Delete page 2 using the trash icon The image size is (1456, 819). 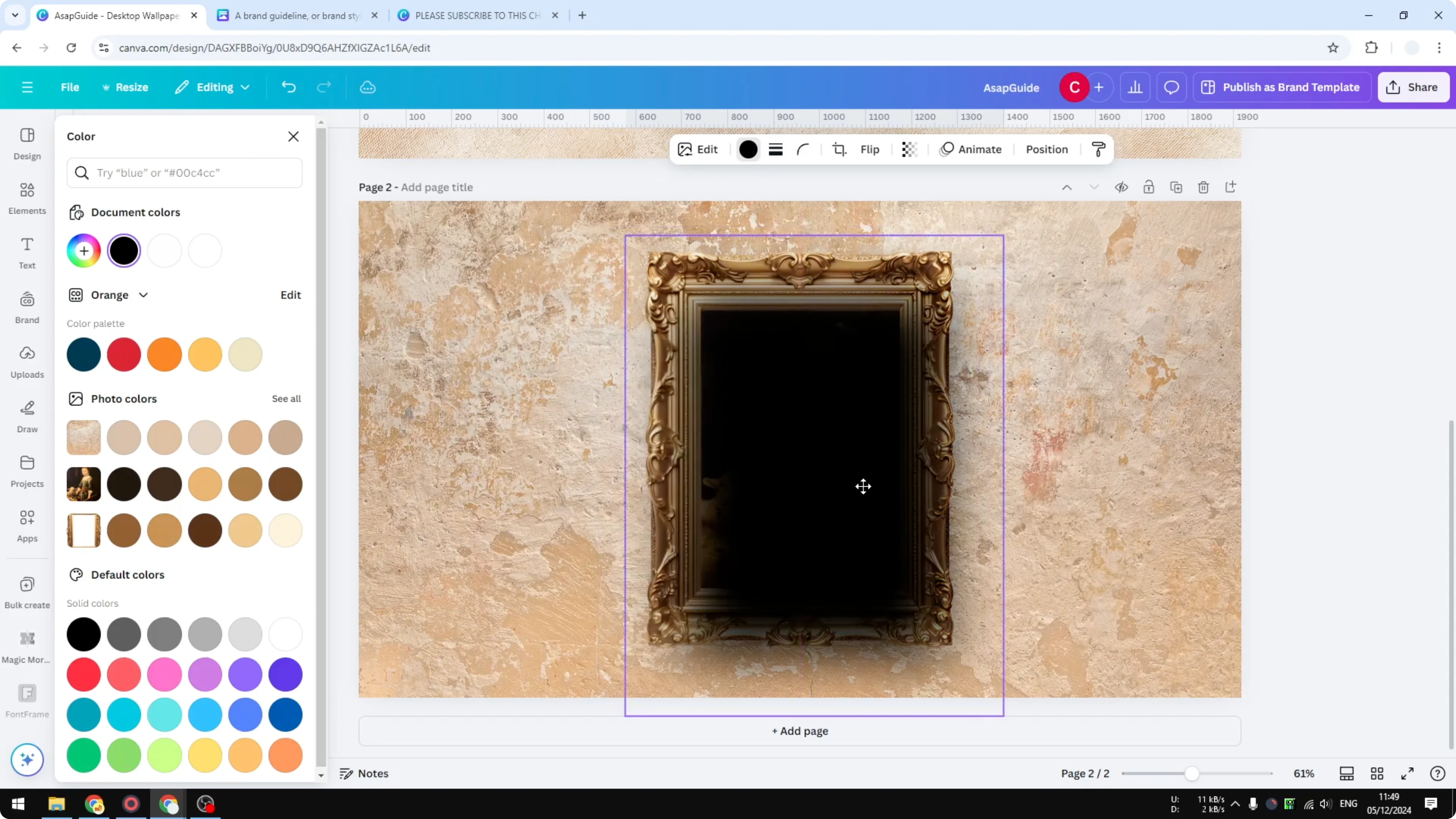[1203, 187]
